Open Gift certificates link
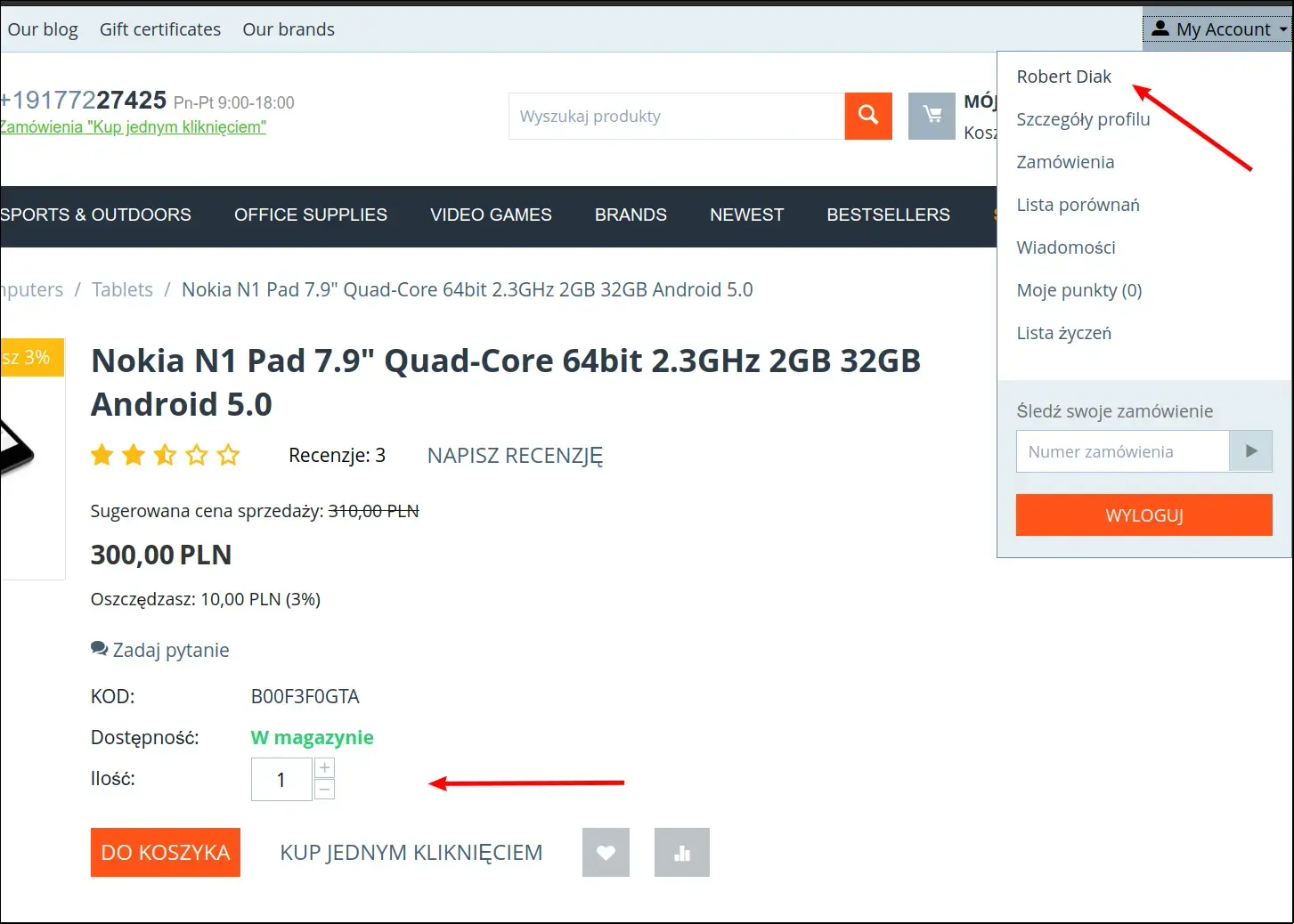This screenshot has width=1294, height=924. [x=160, y=29]
